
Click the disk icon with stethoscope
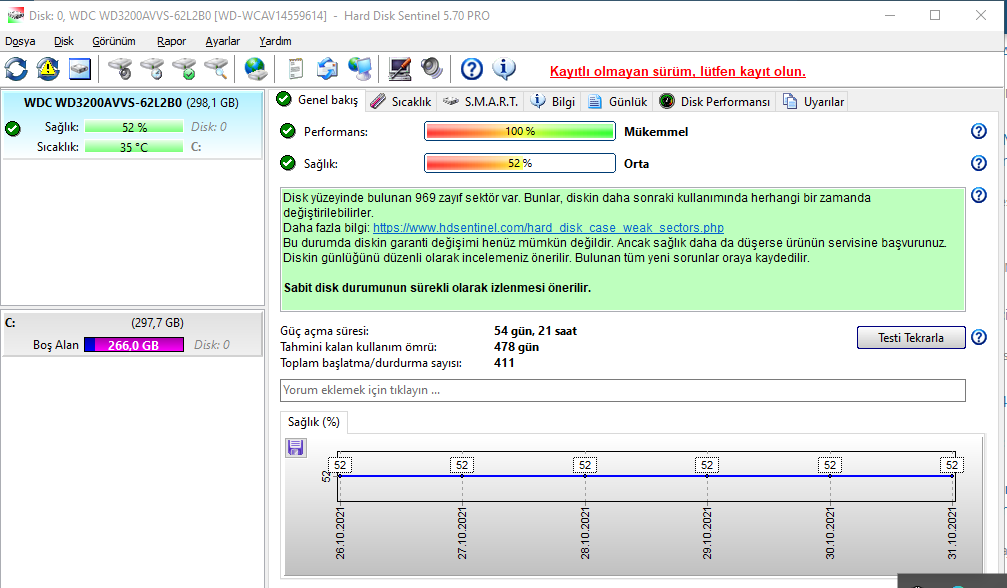[120, 69]
